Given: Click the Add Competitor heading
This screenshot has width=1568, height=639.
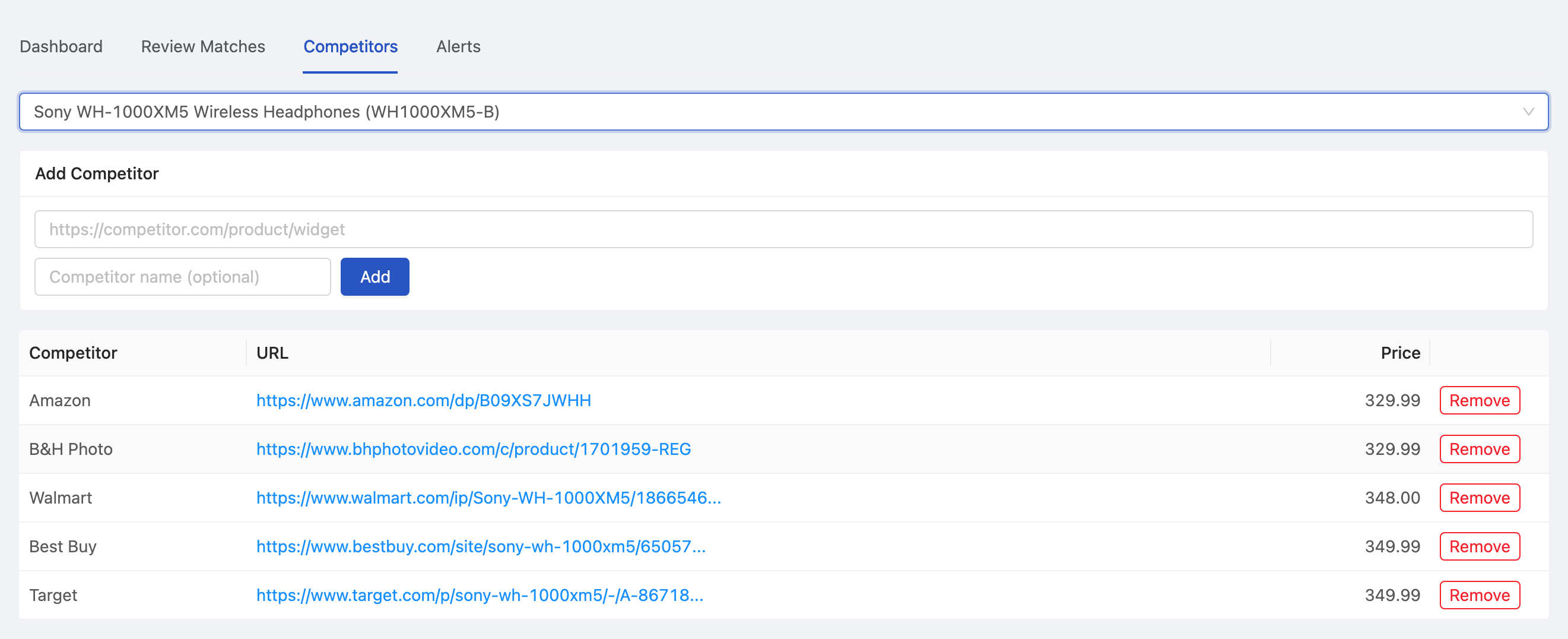Looking at the screenshot, I should click(x=97, y=173).
